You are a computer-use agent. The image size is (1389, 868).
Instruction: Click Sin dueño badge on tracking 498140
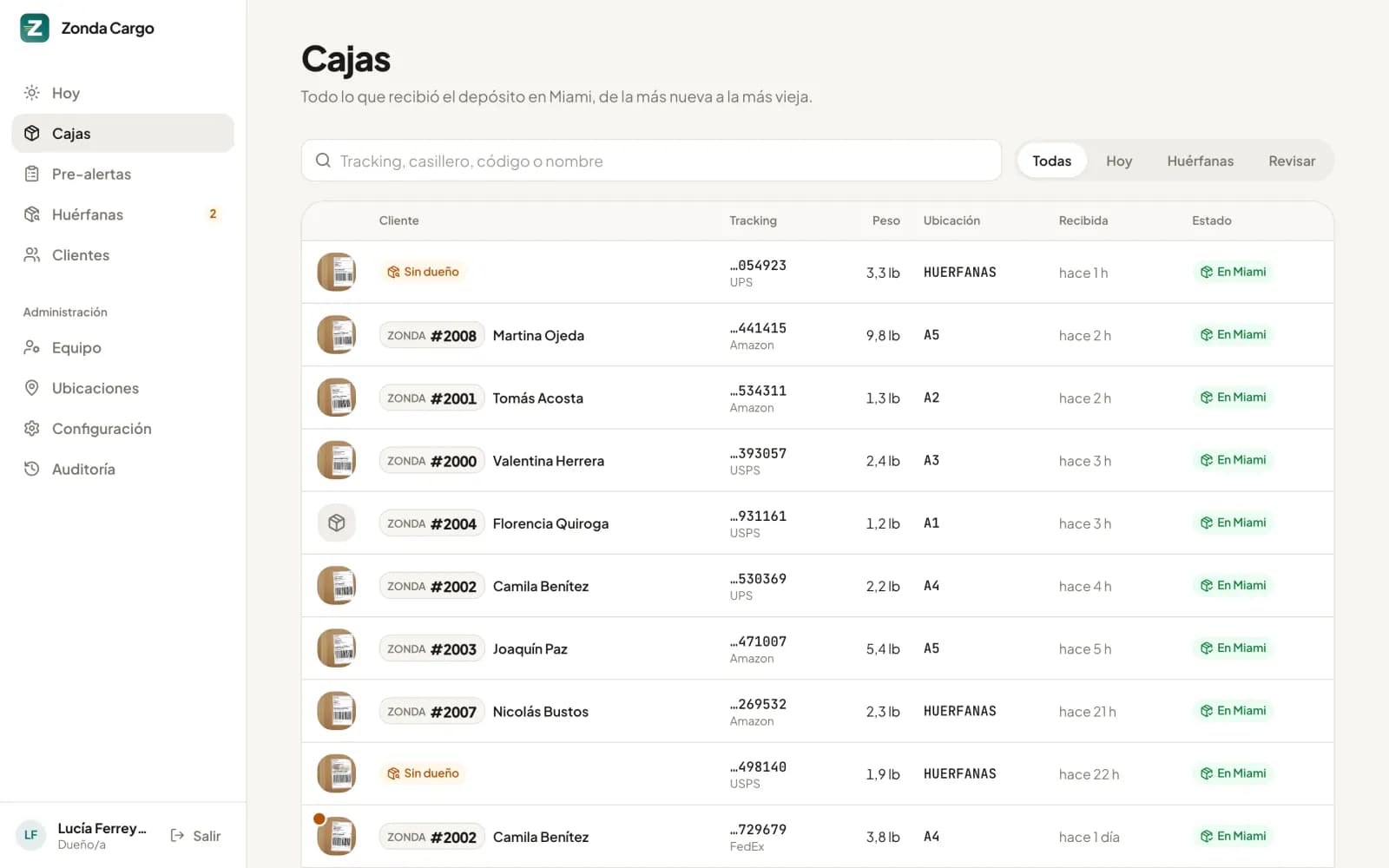[423, 773]
